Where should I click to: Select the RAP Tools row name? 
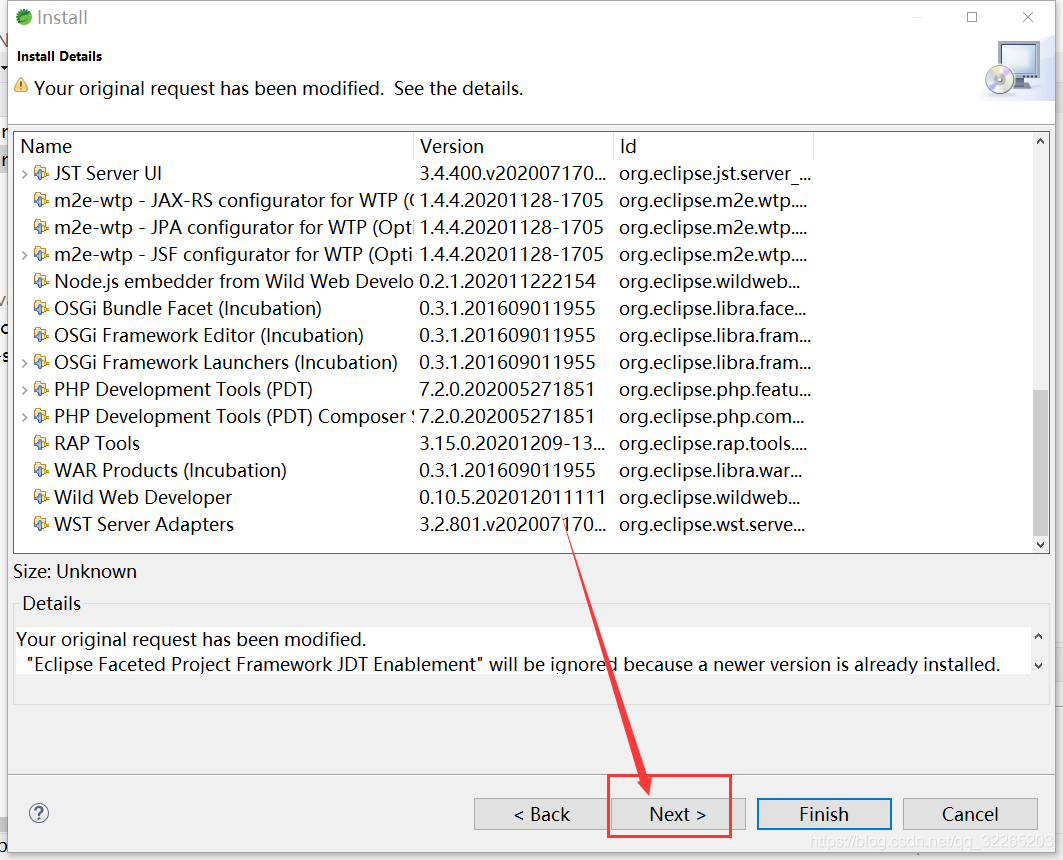(x=97, y=443)
